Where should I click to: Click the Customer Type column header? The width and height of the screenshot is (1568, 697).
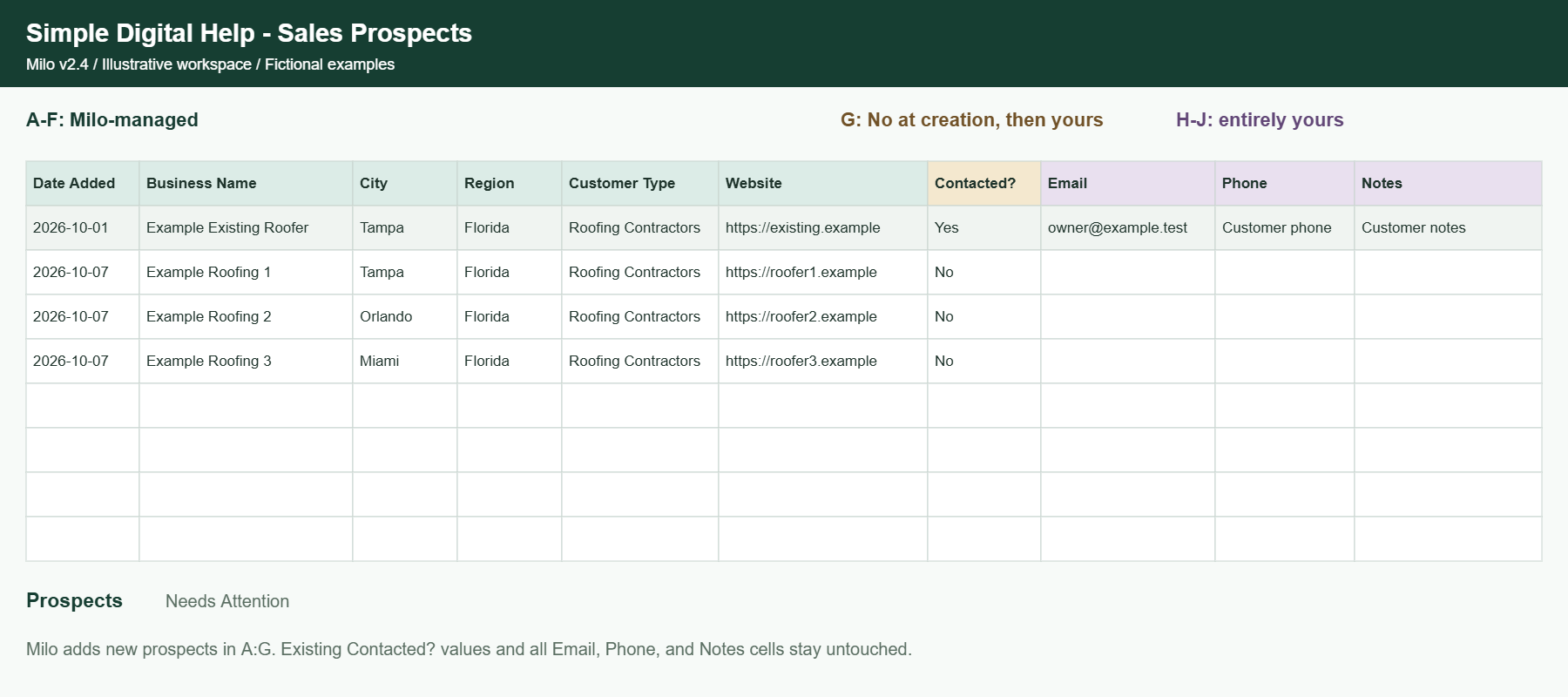point(640,183)
